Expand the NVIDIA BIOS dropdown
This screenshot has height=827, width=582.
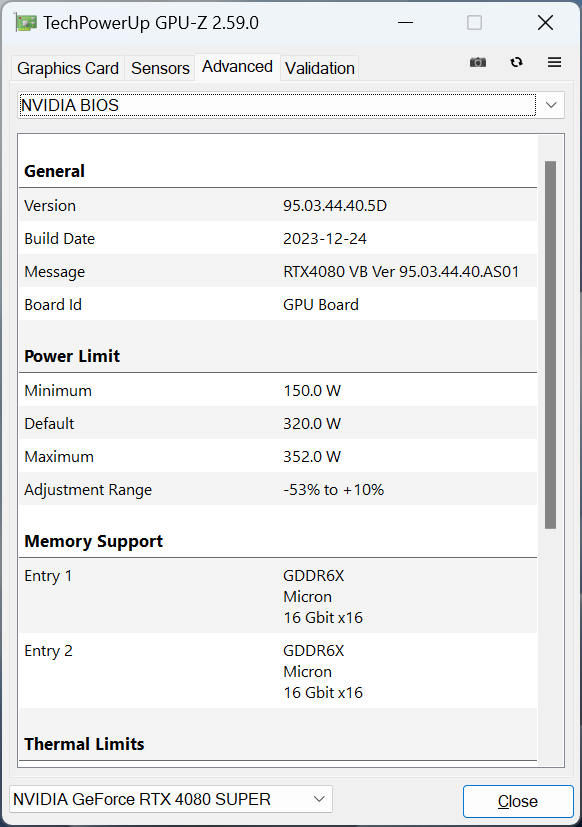click(291, 105)
